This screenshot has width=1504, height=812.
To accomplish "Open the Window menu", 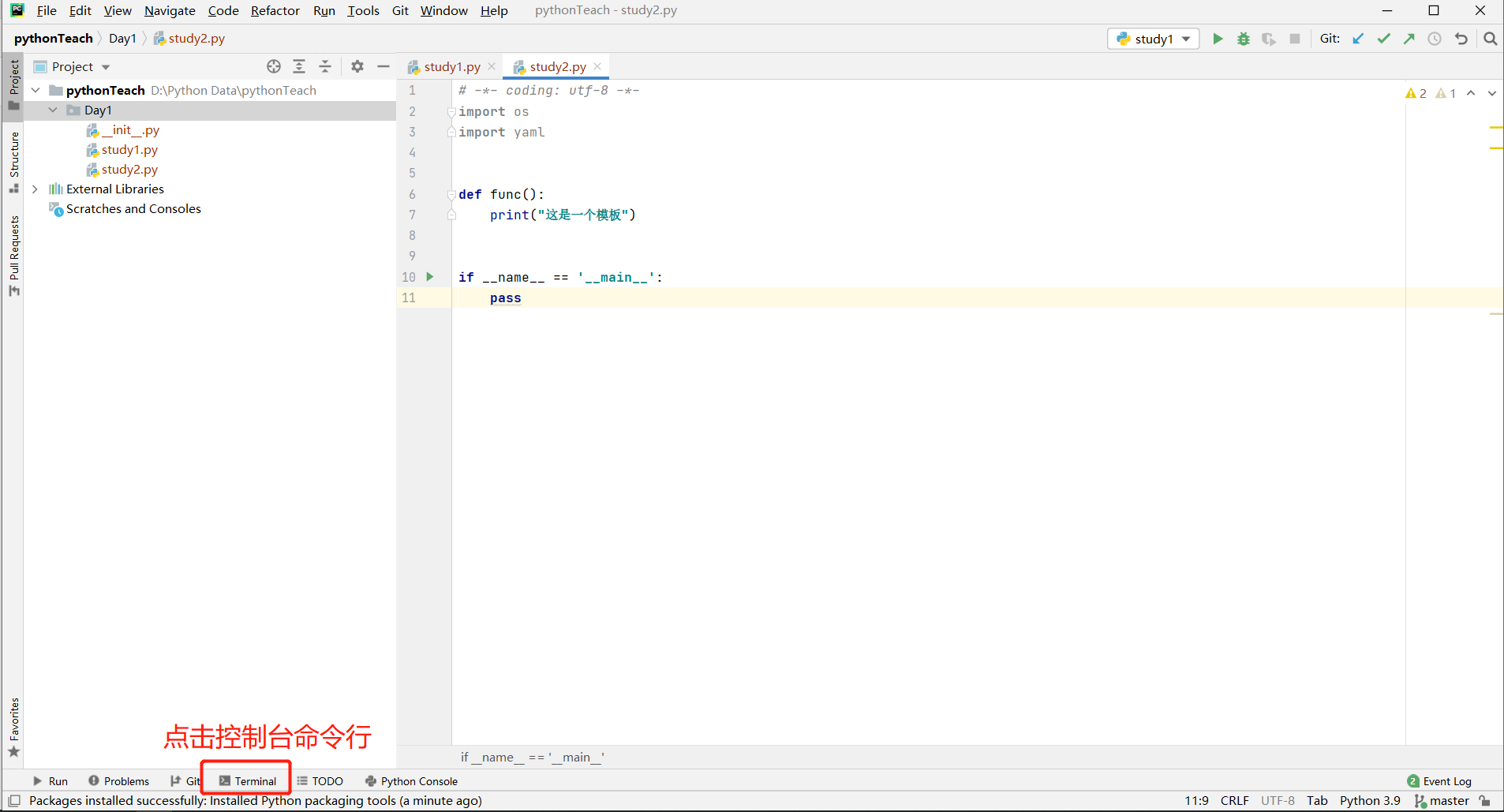I will click(x=443, y=10).
